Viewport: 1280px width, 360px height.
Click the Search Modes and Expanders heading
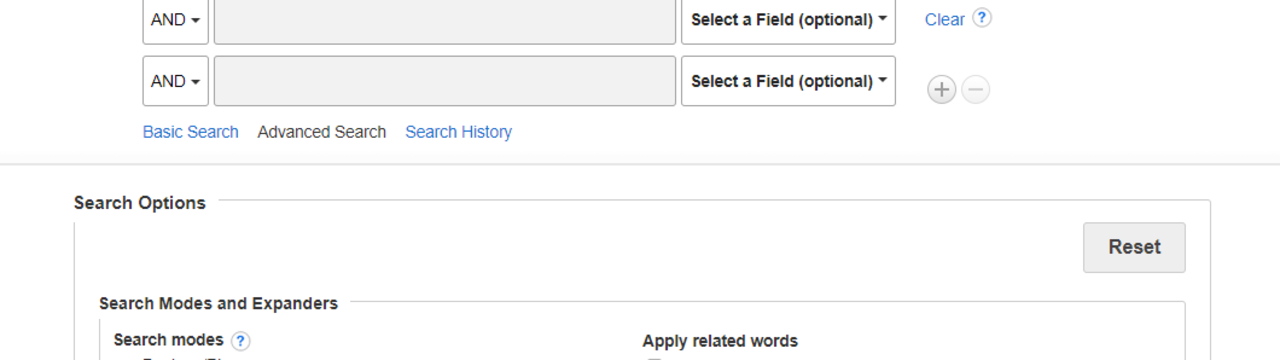click(x=218, y=303)
